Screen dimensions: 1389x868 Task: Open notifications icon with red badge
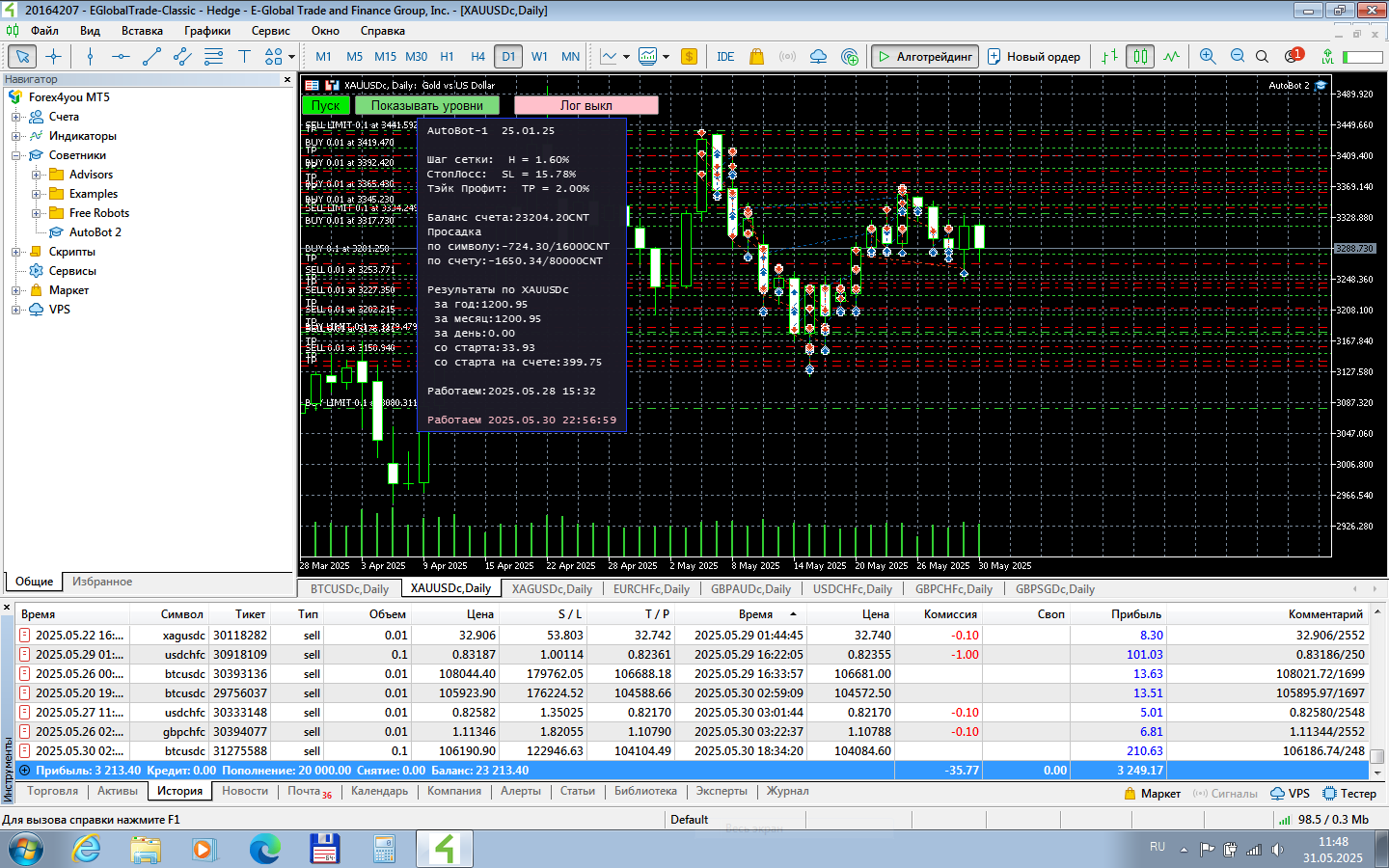[x=1294, y=56]
